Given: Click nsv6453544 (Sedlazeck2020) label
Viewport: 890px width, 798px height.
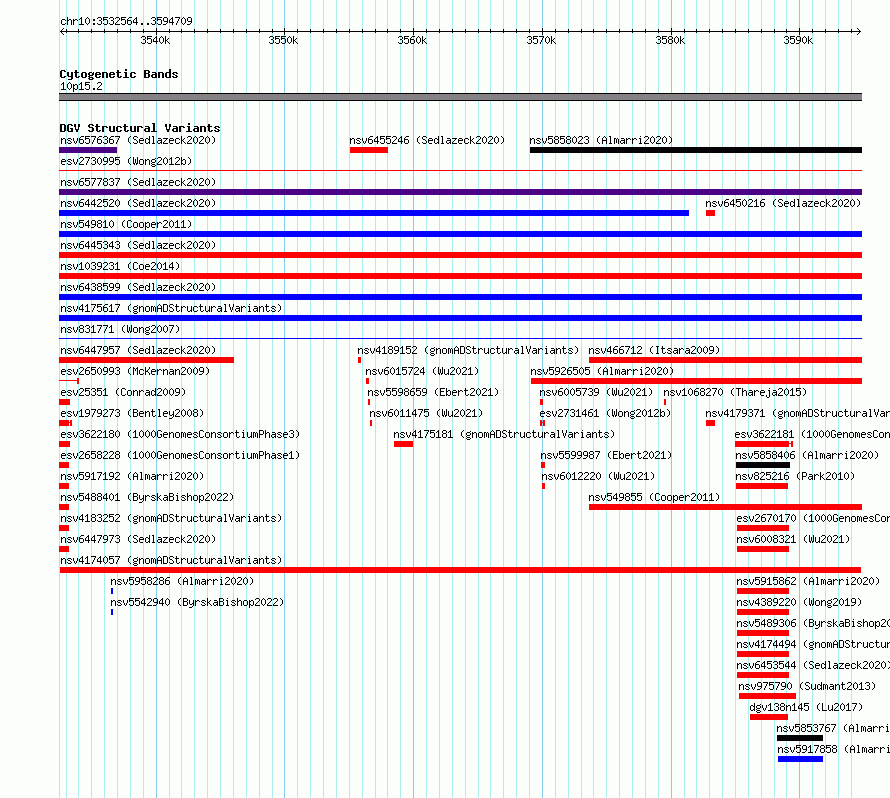Looking at the screenshot, I should point(813,665).
